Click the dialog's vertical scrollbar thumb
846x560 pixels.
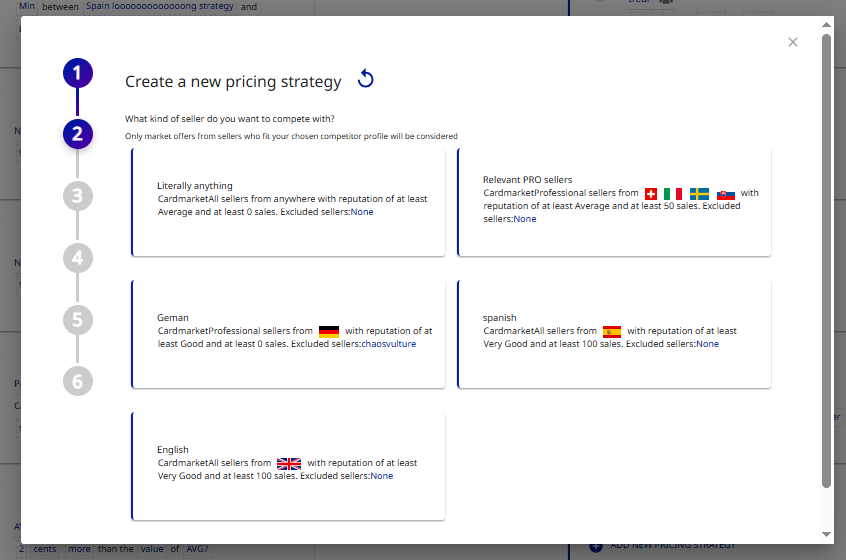(x=826, y=261)
